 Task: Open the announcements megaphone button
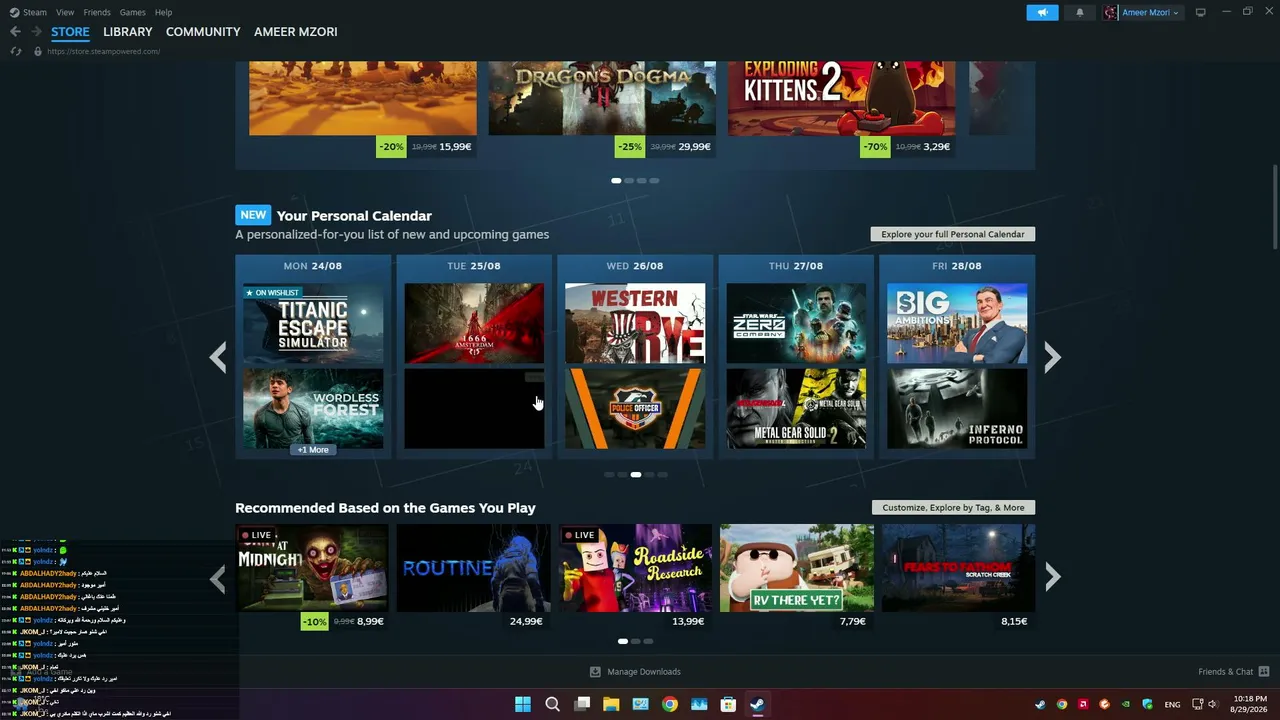coord(1042,12)
